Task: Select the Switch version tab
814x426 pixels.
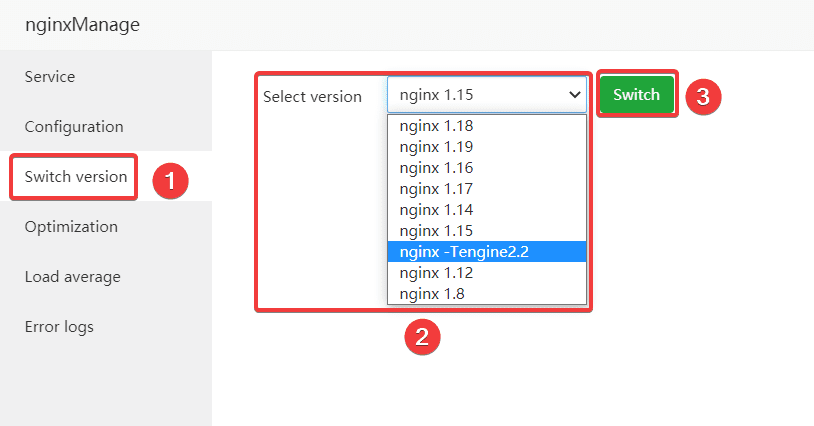Action: coord(75,177)
